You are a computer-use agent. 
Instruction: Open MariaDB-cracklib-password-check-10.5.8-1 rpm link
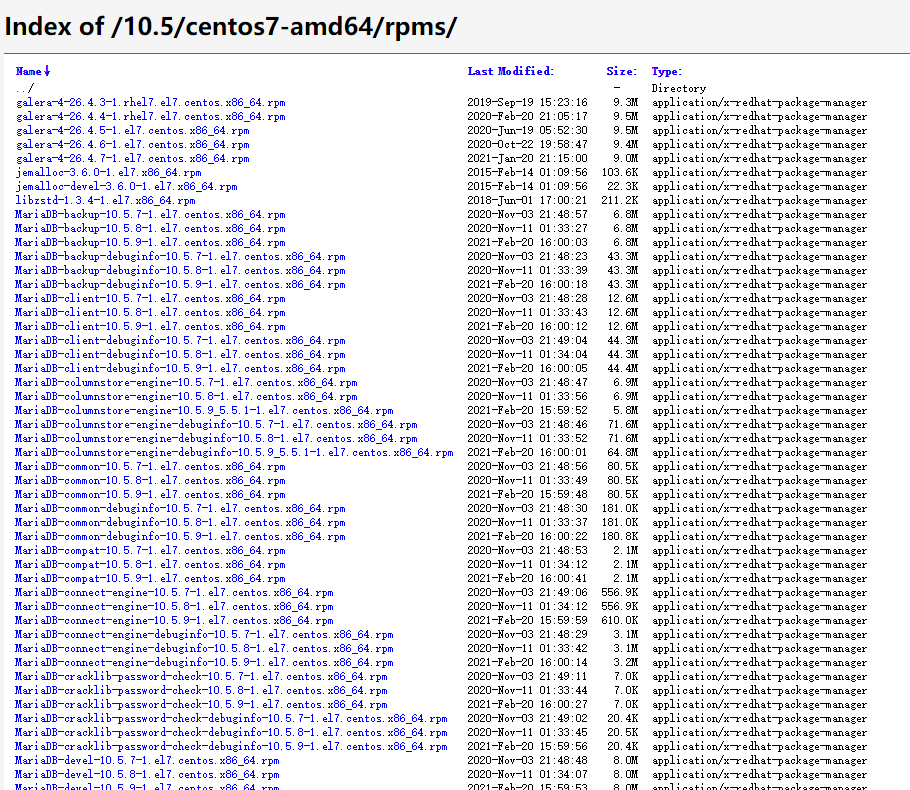(201, 690)
